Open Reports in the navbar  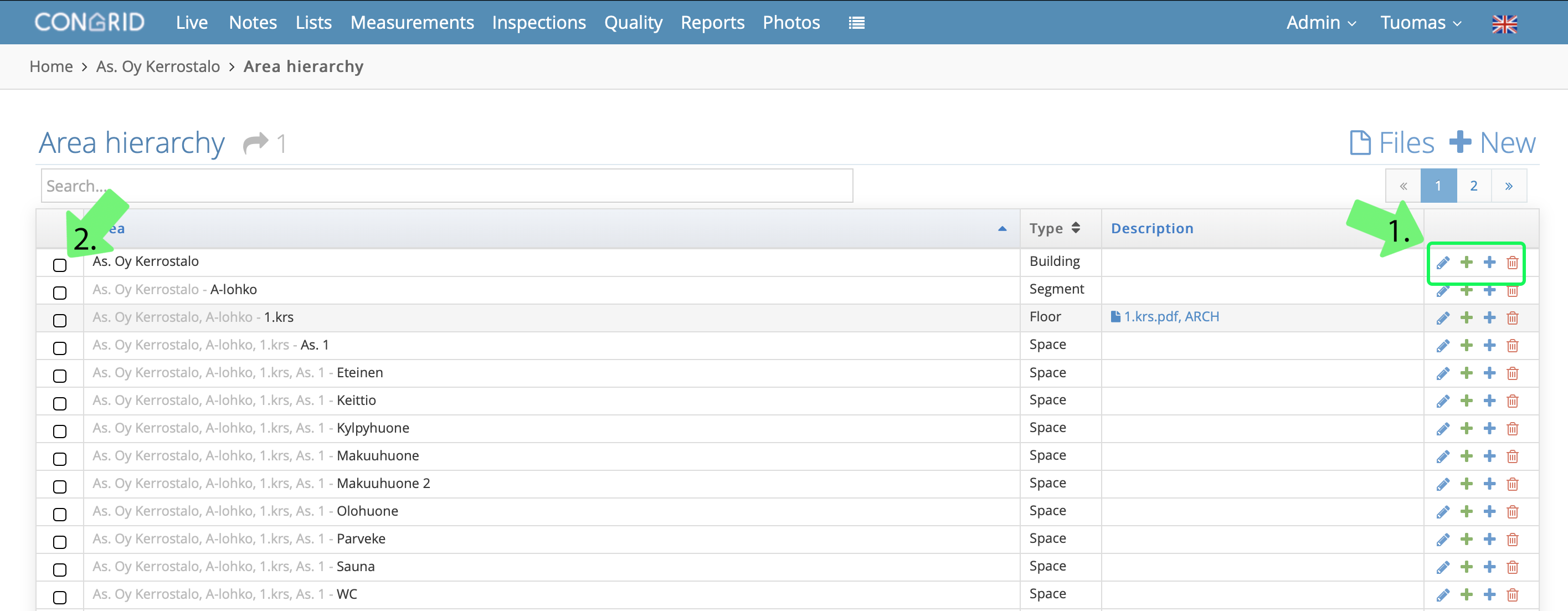pos(712,23)
